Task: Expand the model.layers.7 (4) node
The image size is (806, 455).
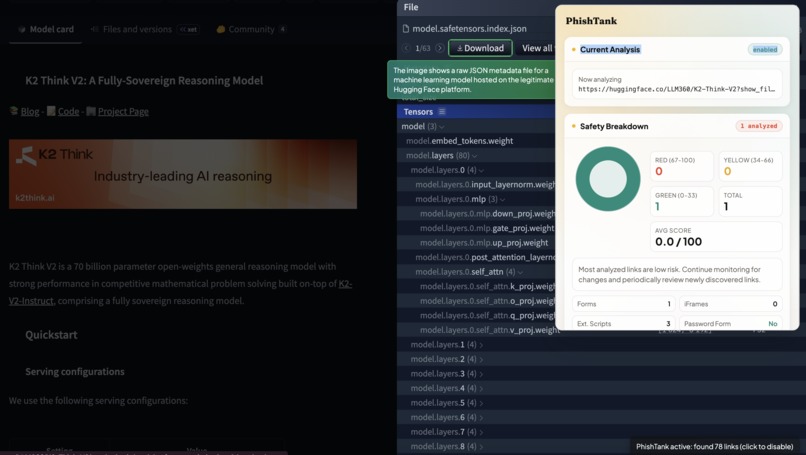Action: [481, 432]
